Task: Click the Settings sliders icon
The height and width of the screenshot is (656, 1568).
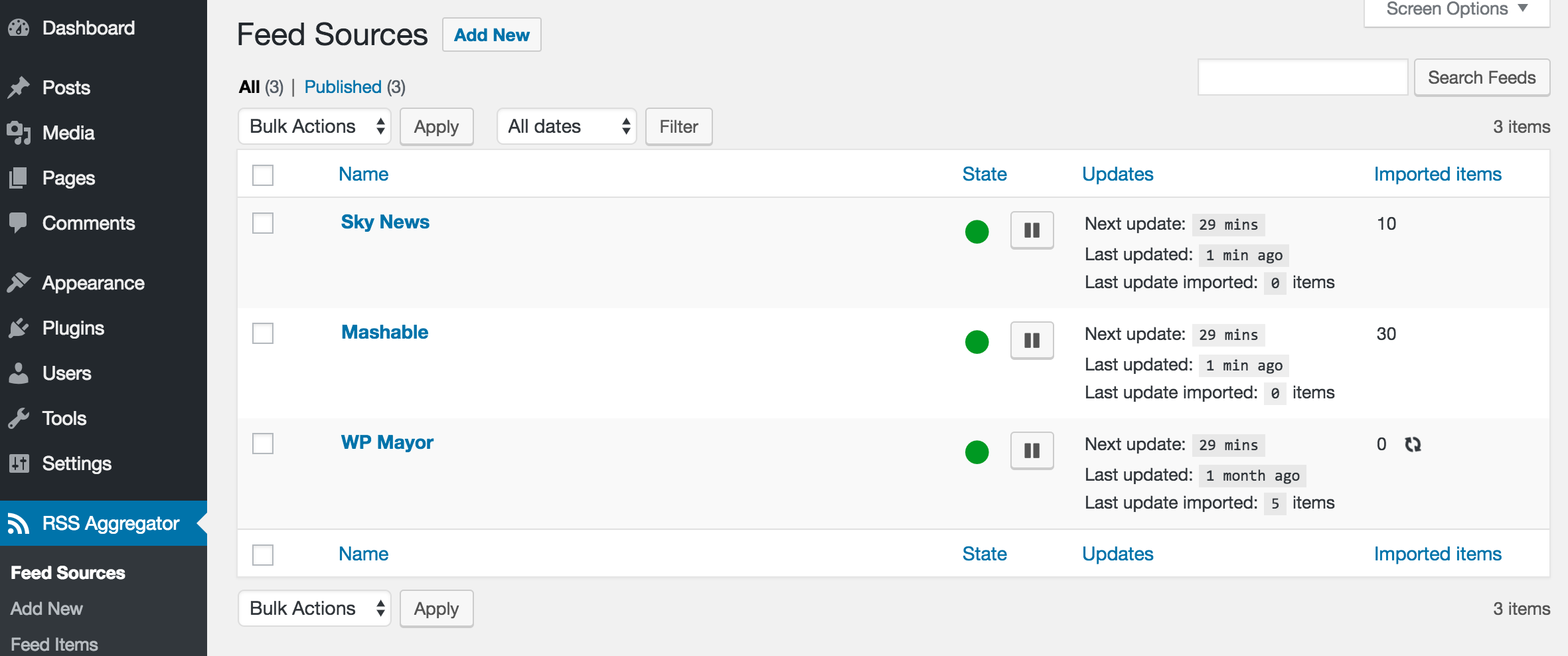Action: point(19,463)
